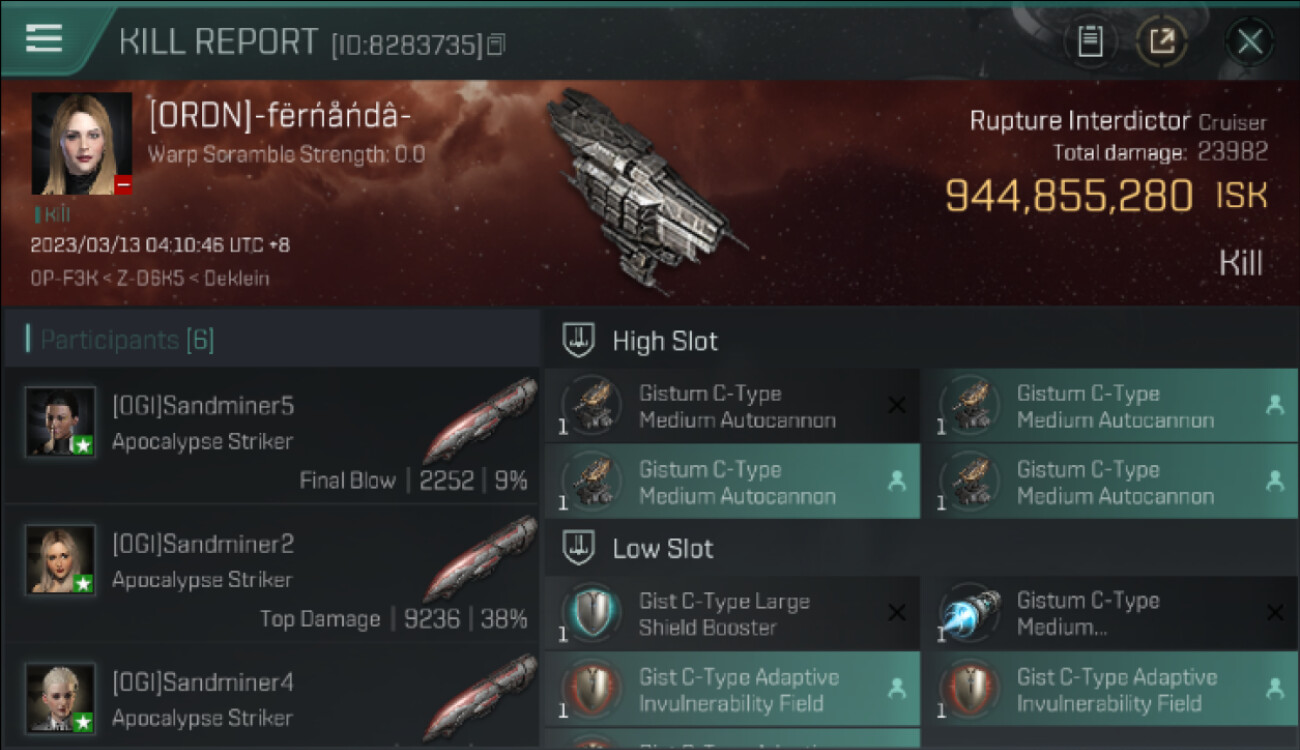1300x750 pixels.
Task: Open the Sandminer5 pilot portrait
Action: (x=61, y=422)
